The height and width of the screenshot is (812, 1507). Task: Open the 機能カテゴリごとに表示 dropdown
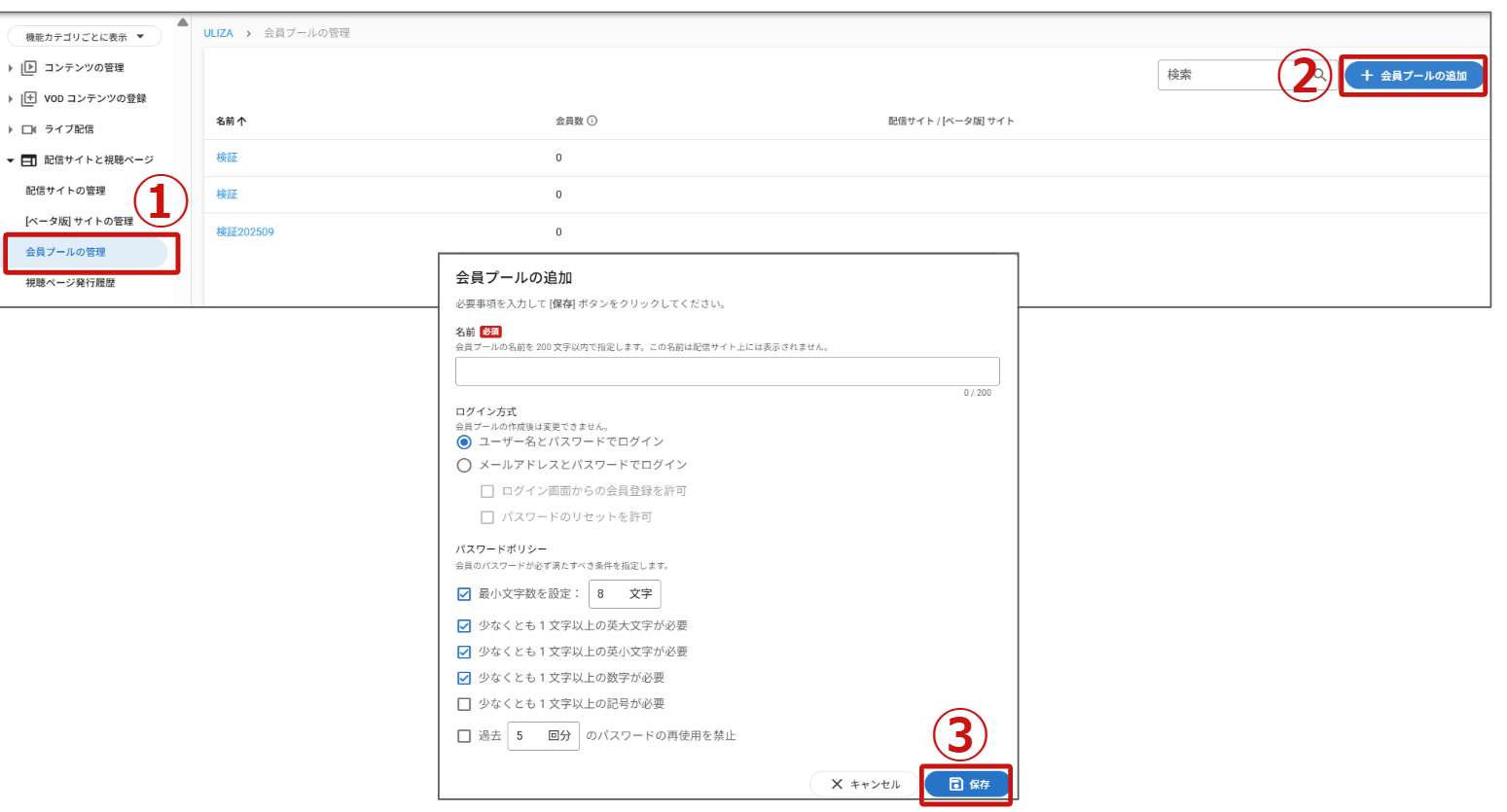click(x=85, y=37)
